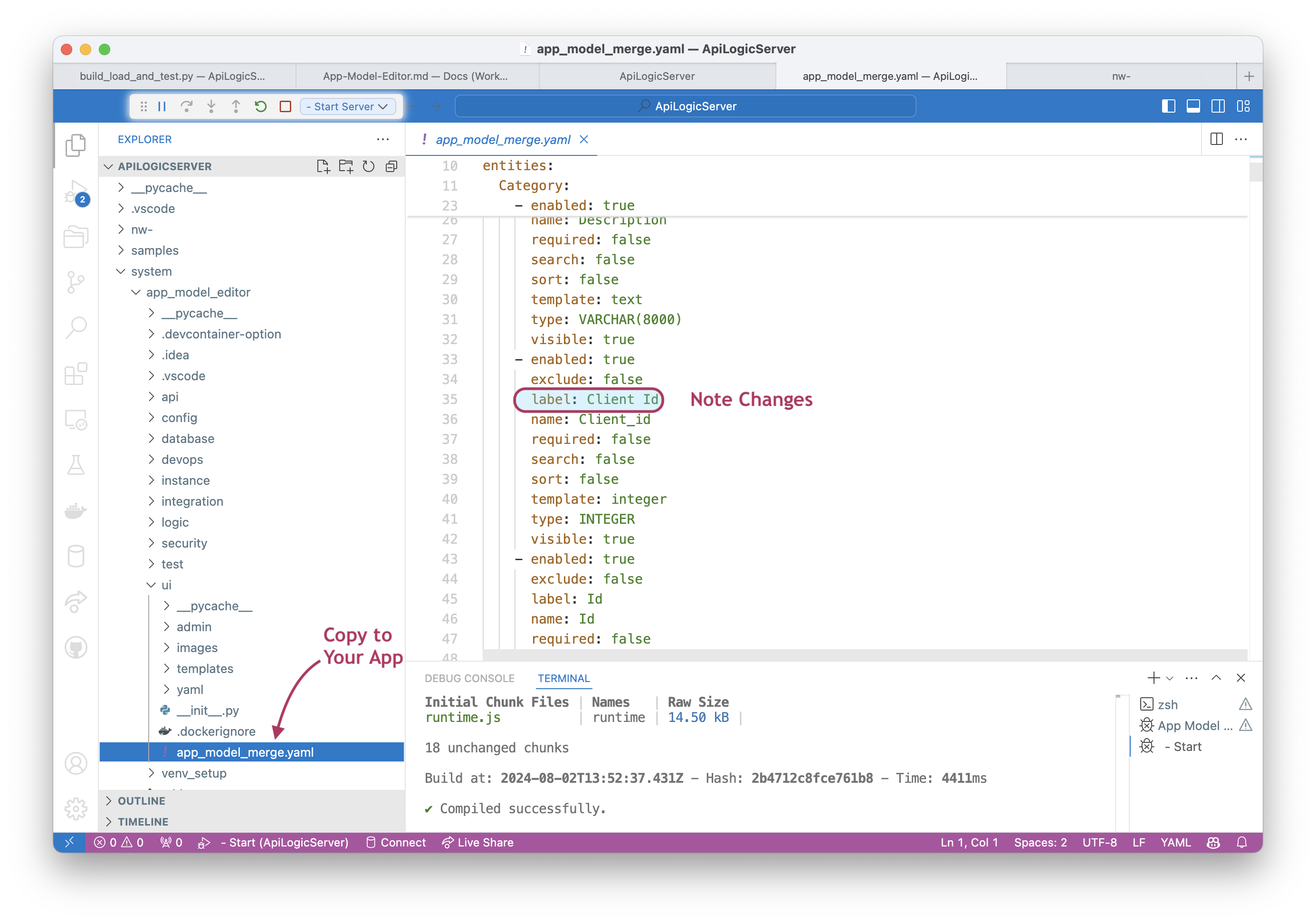Click the Step Out debug arrow
The height and width of the screenshot is (923, 1316).
(x=236, y=106)
